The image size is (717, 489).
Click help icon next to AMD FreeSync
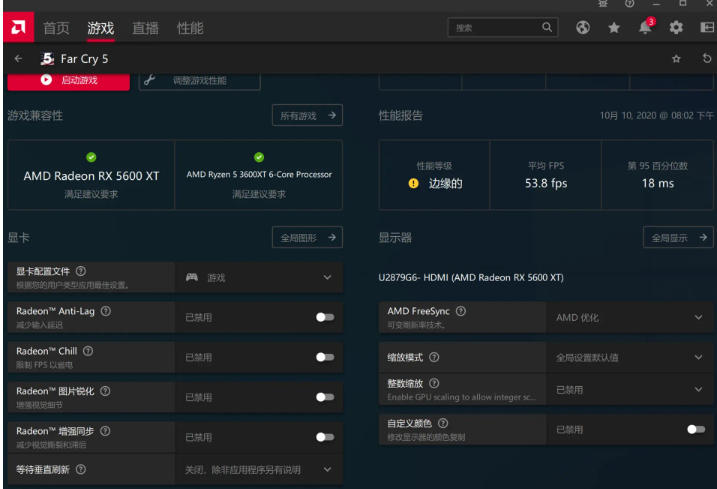(x=461, y=311)
